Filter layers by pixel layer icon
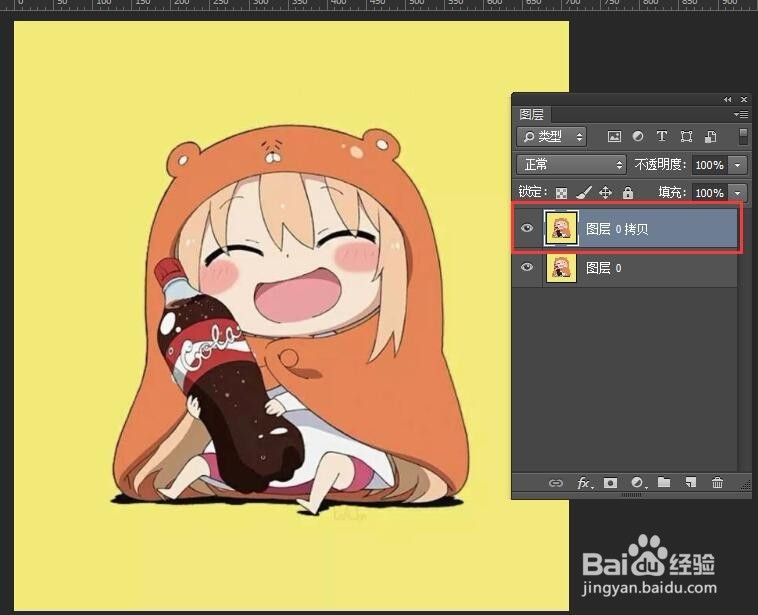The width and height of the screenshot is (758, 615). point(614,137)
